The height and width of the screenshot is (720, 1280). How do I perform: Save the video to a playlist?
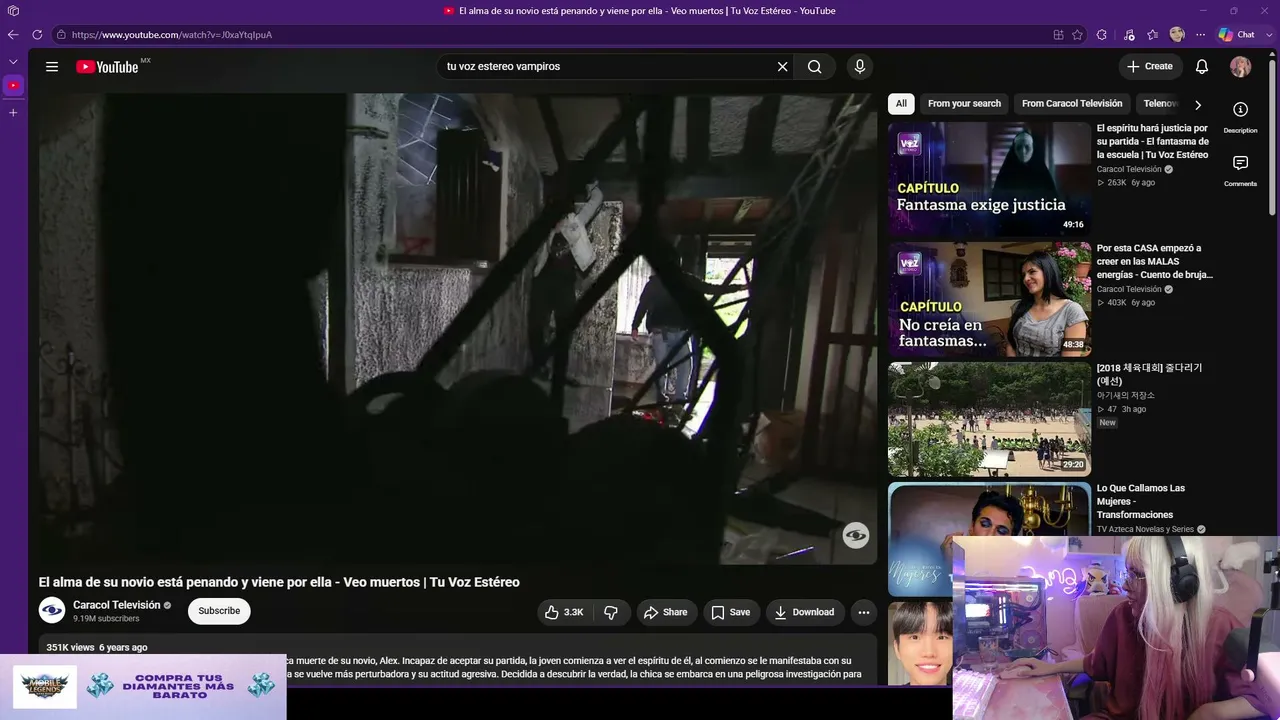coord(731,612)
